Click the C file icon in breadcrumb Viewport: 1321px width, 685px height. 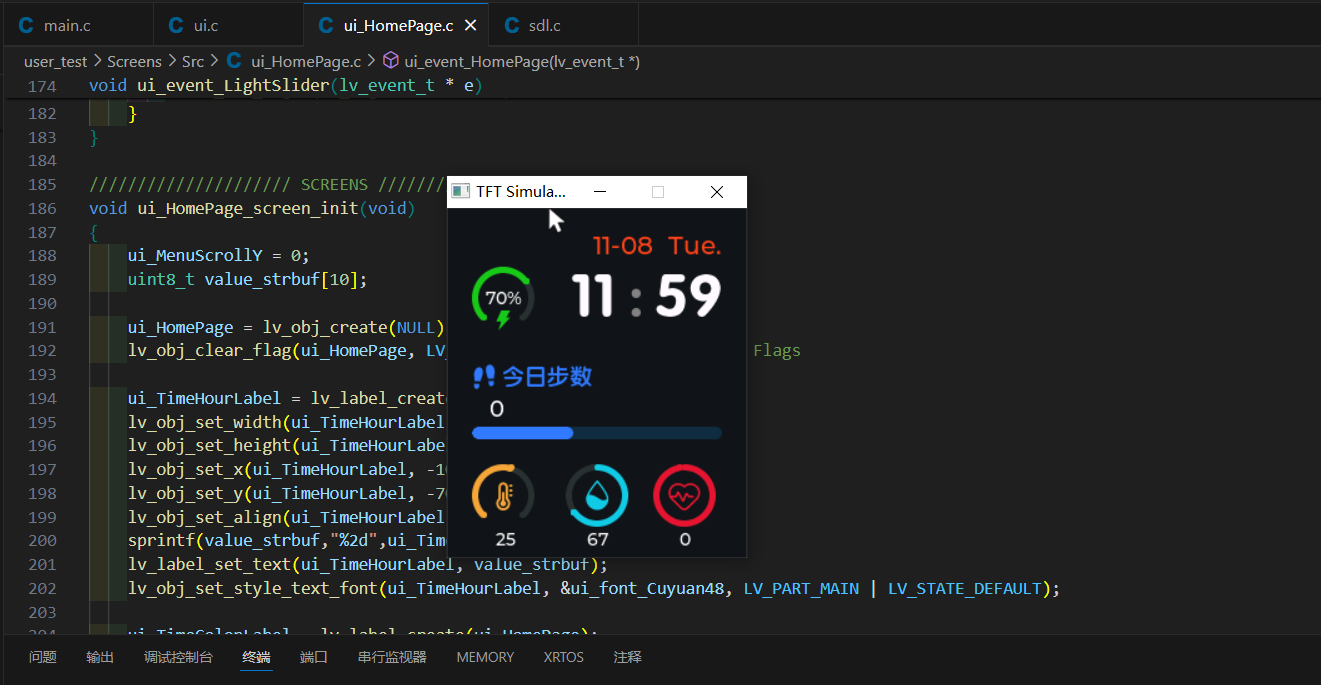coord(234,61)
